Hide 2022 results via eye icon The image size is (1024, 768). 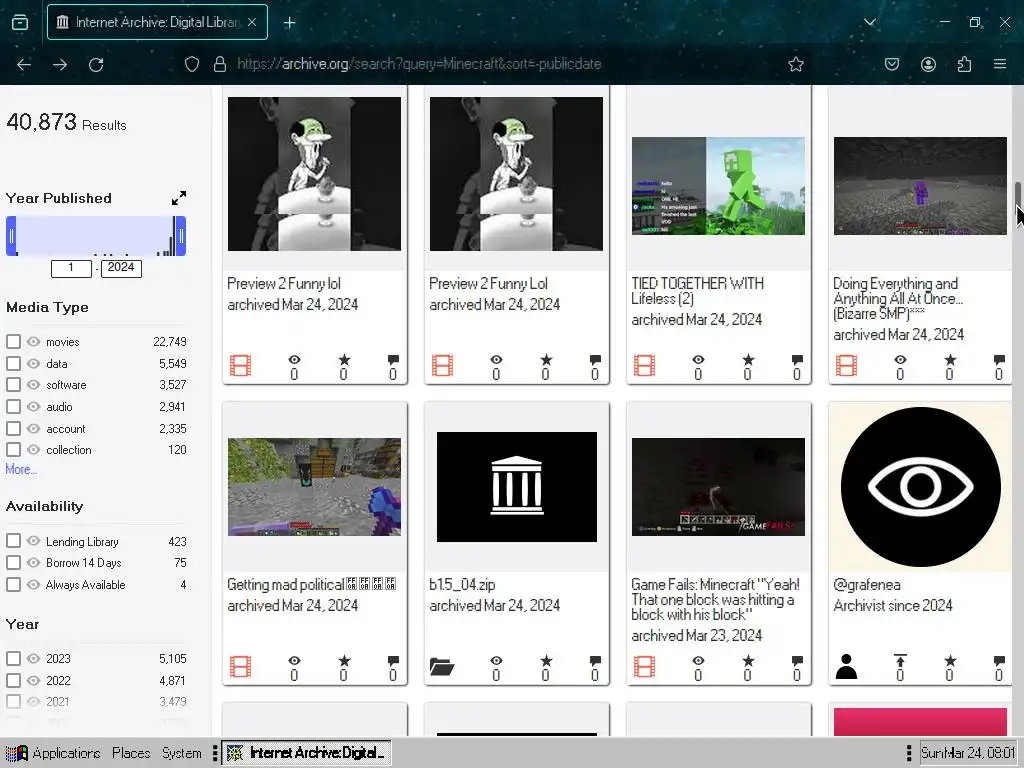click(33, 680)
